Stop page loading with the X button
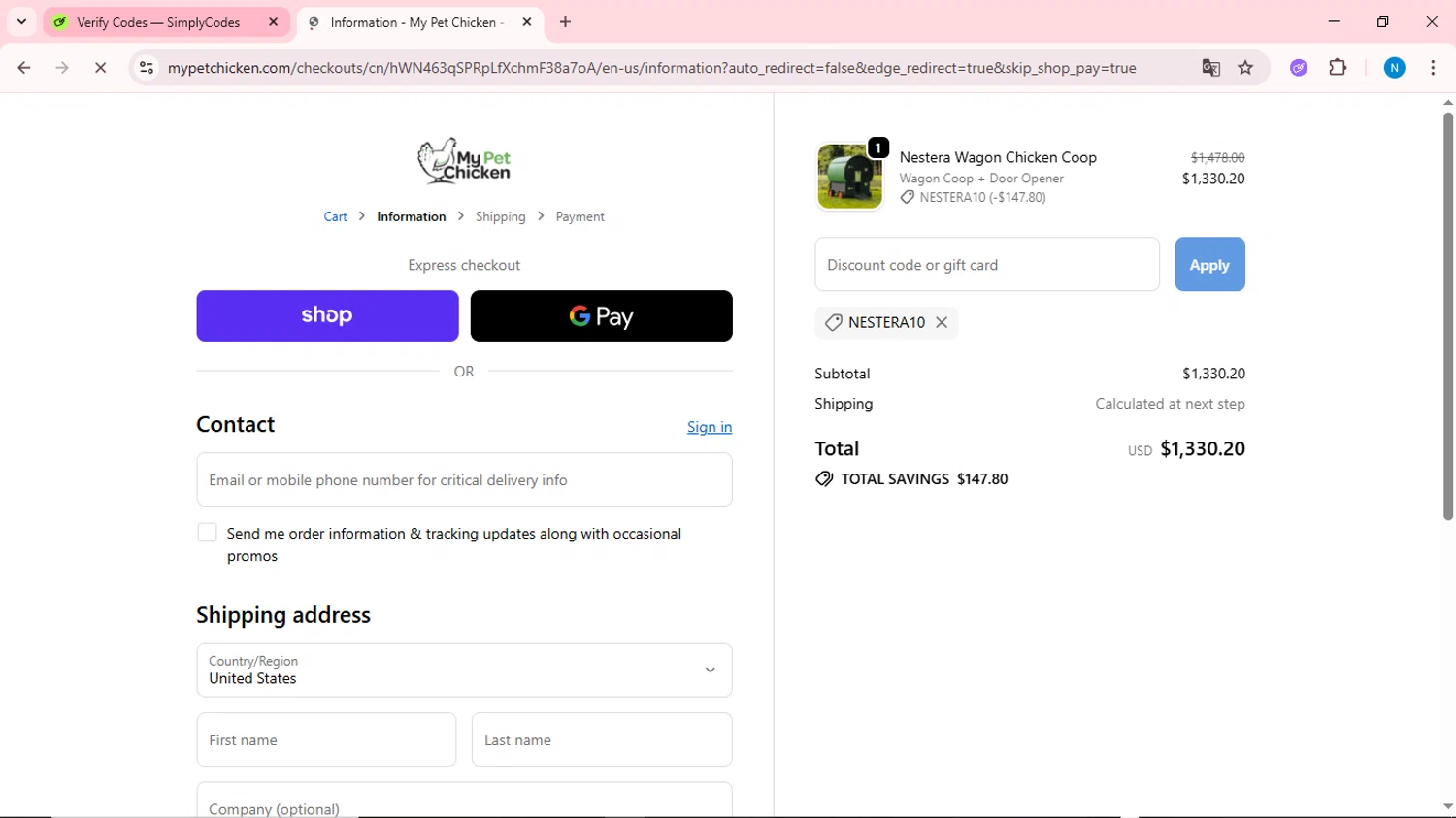Screen dimensions: 1456x818 100,68
